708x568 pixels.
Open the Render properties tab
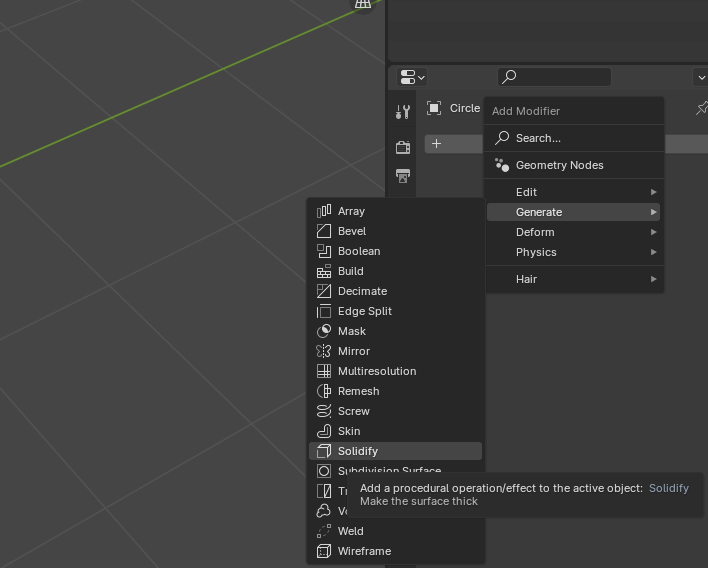click(x=403, y=147)
